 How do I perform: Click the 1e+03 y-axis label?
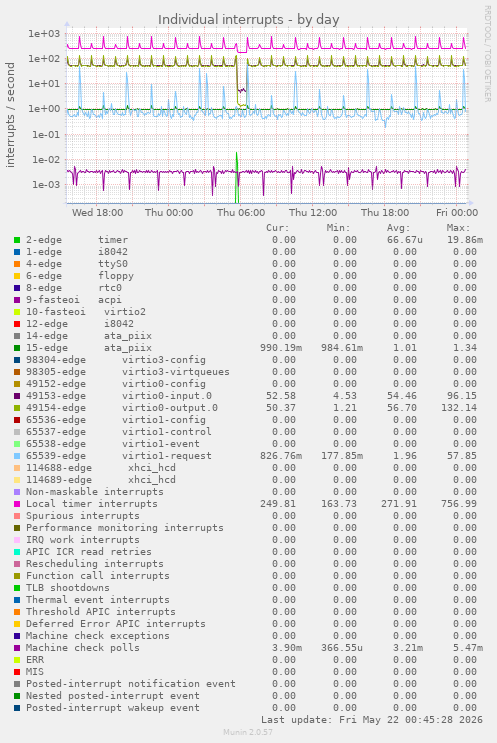(x=45, y=34)
